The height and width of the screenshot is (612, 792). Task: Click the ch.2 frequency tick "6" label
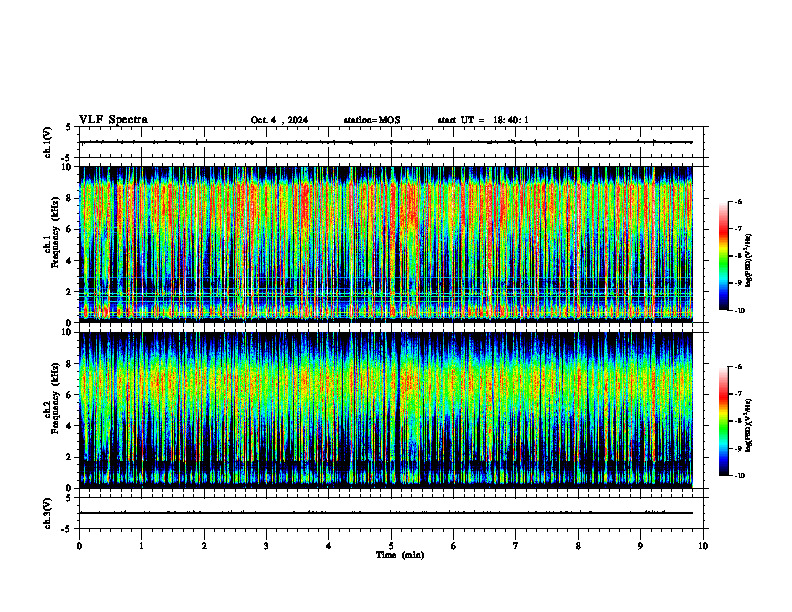coord(70,395)
